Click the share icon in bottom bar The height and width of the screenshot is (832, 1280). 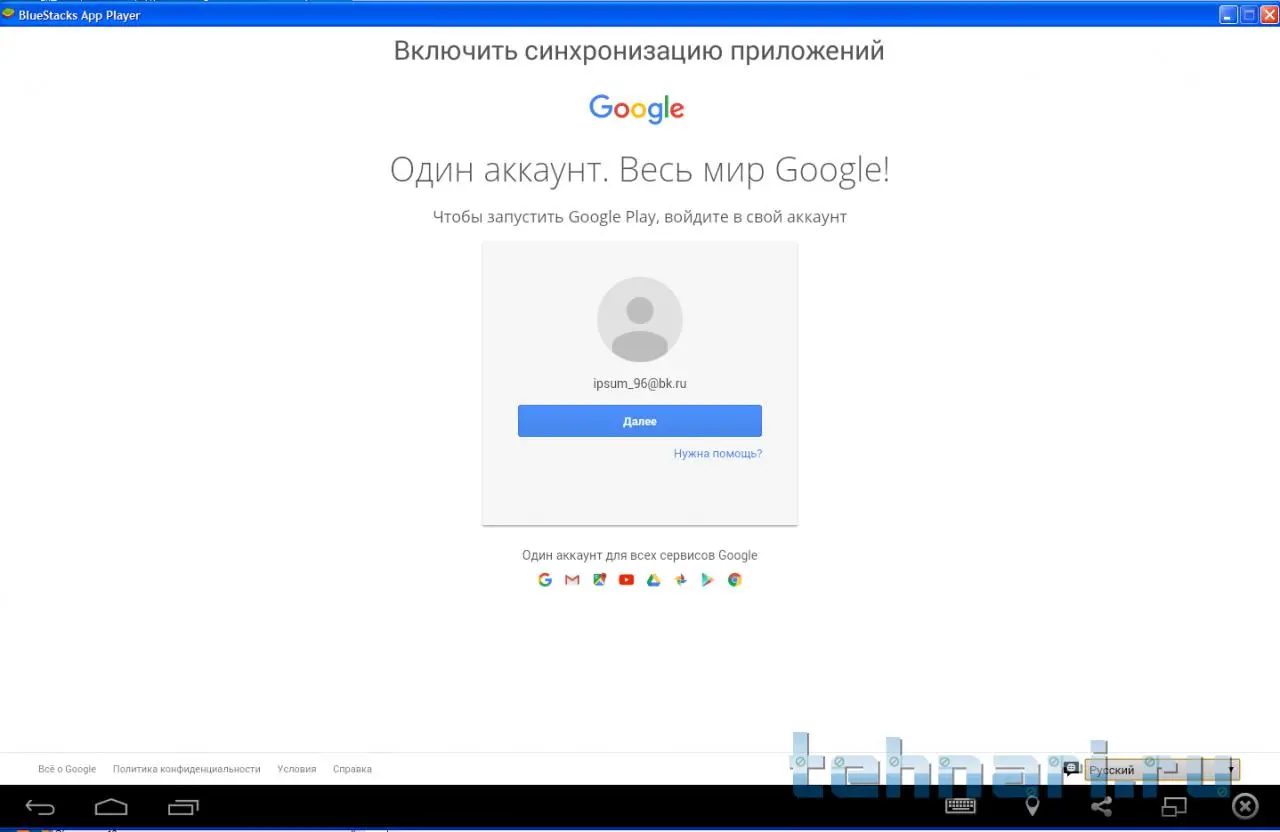click(x=1101, y=806)
